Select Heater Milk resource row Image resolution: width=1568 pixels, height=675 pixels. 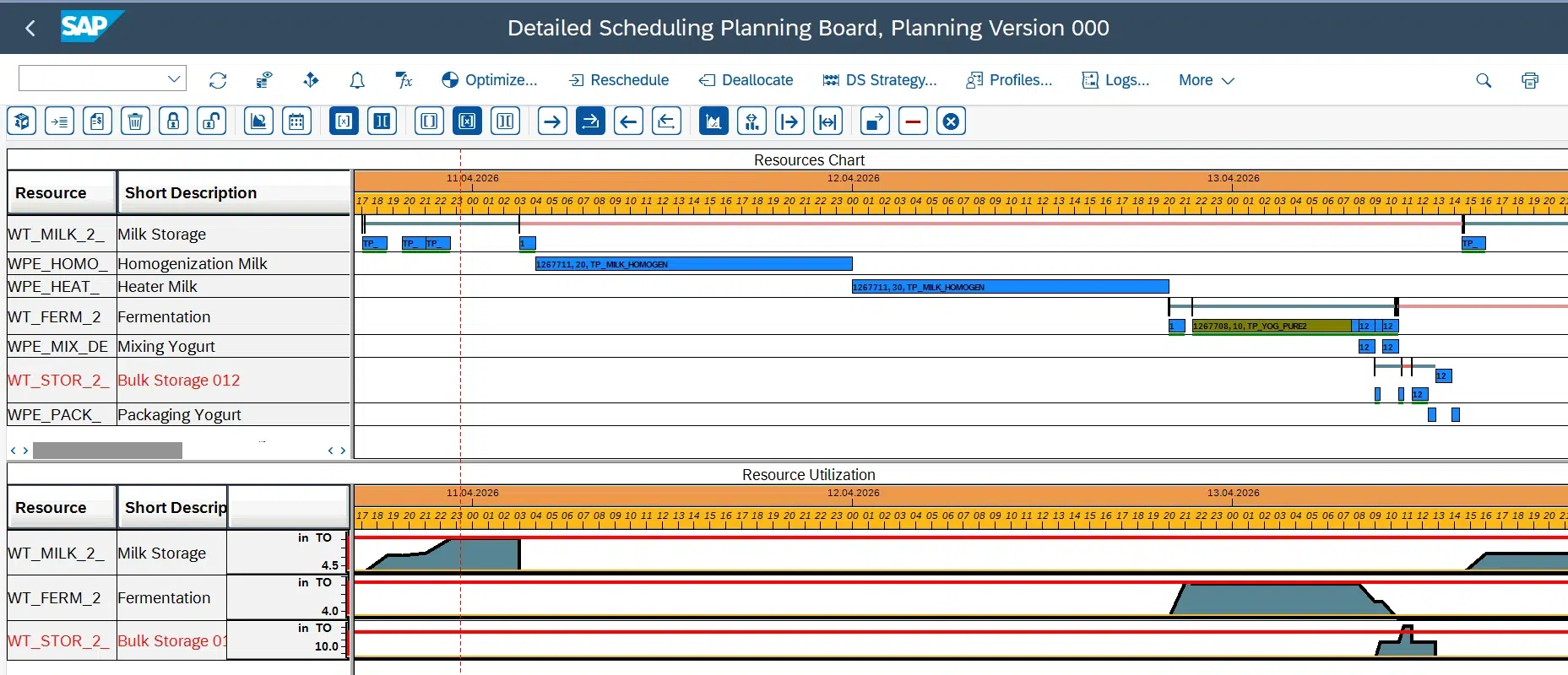coord(179,286)
